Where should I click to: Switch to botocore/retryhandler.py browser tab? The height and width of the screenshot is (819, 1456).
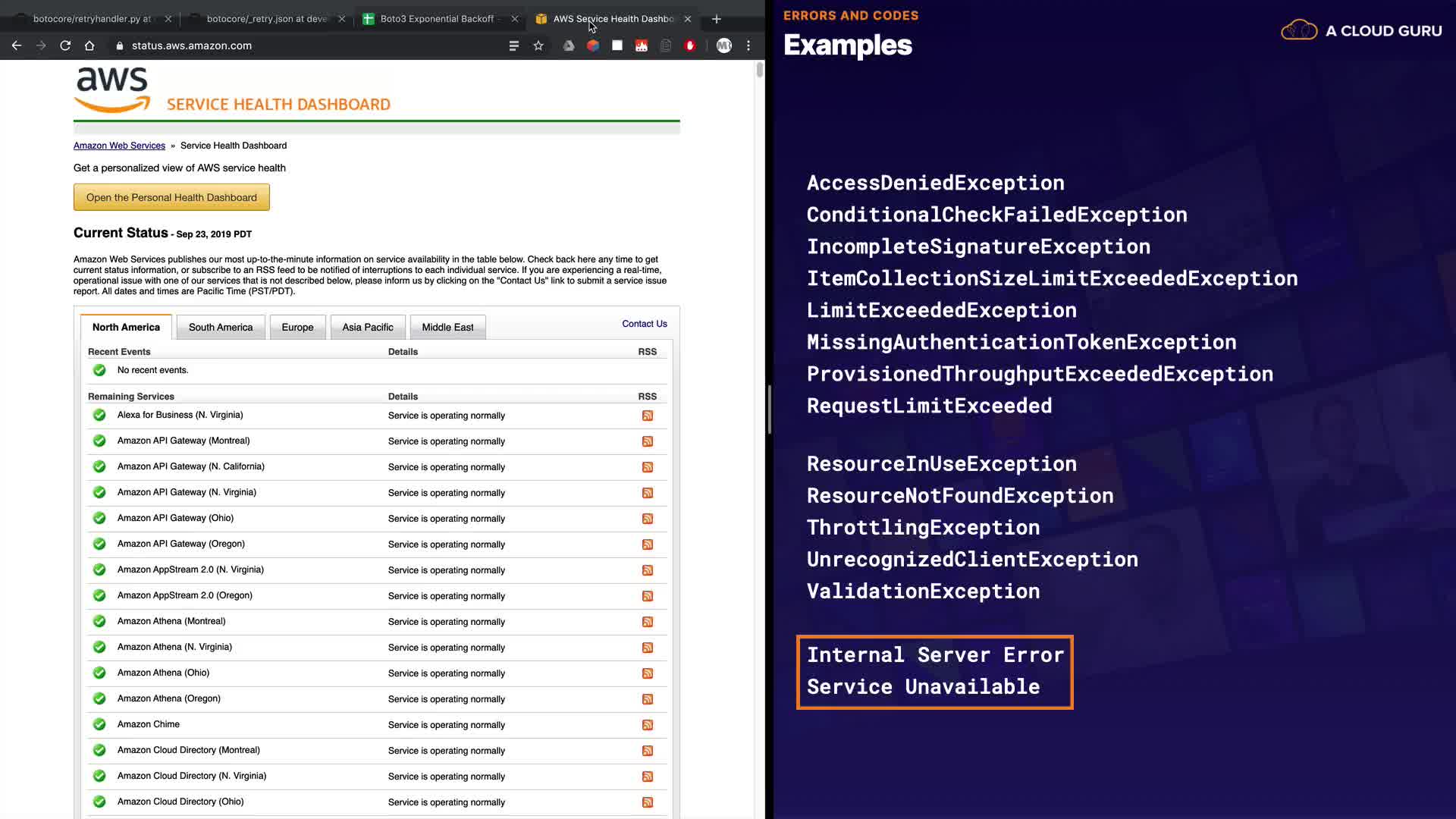(91, 19)
